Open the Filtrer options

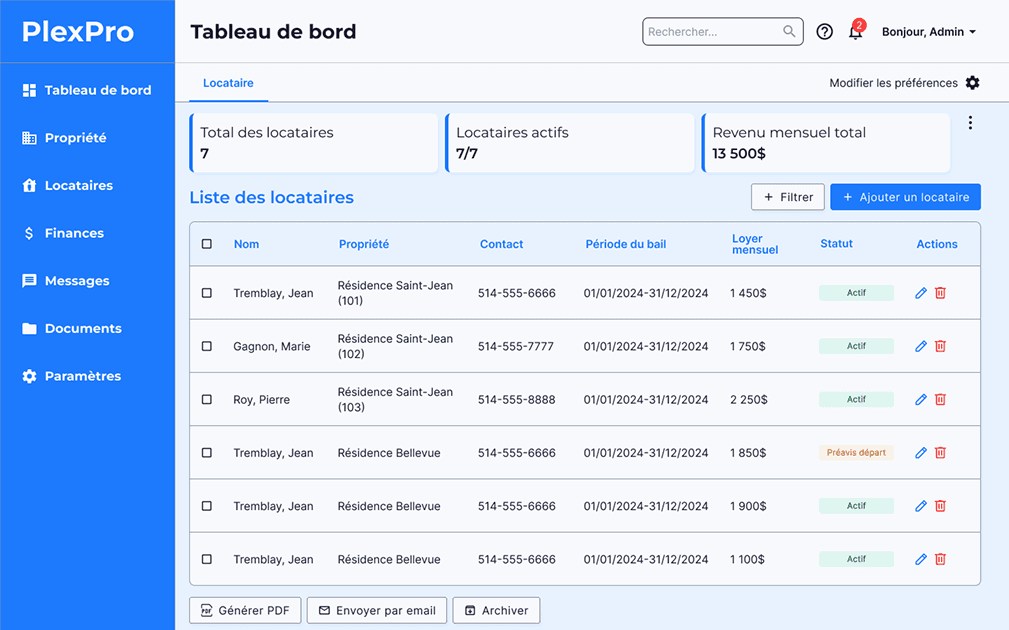click(788, 197)
